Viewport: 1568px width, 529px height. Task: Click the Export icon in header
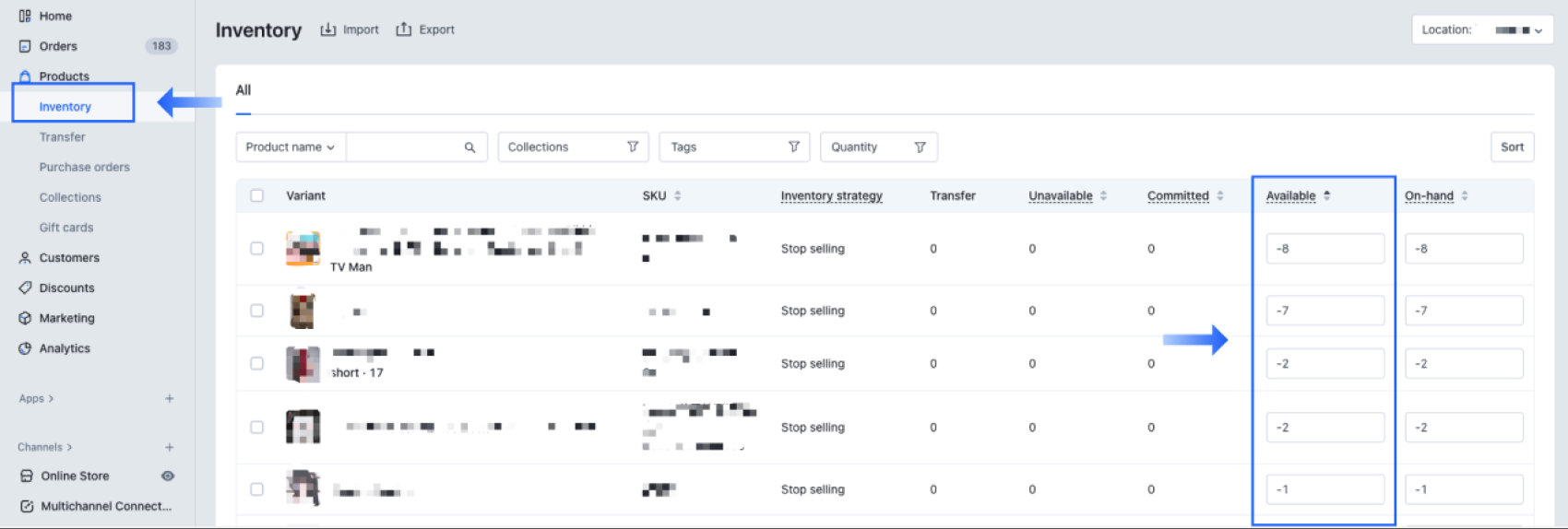403,29
